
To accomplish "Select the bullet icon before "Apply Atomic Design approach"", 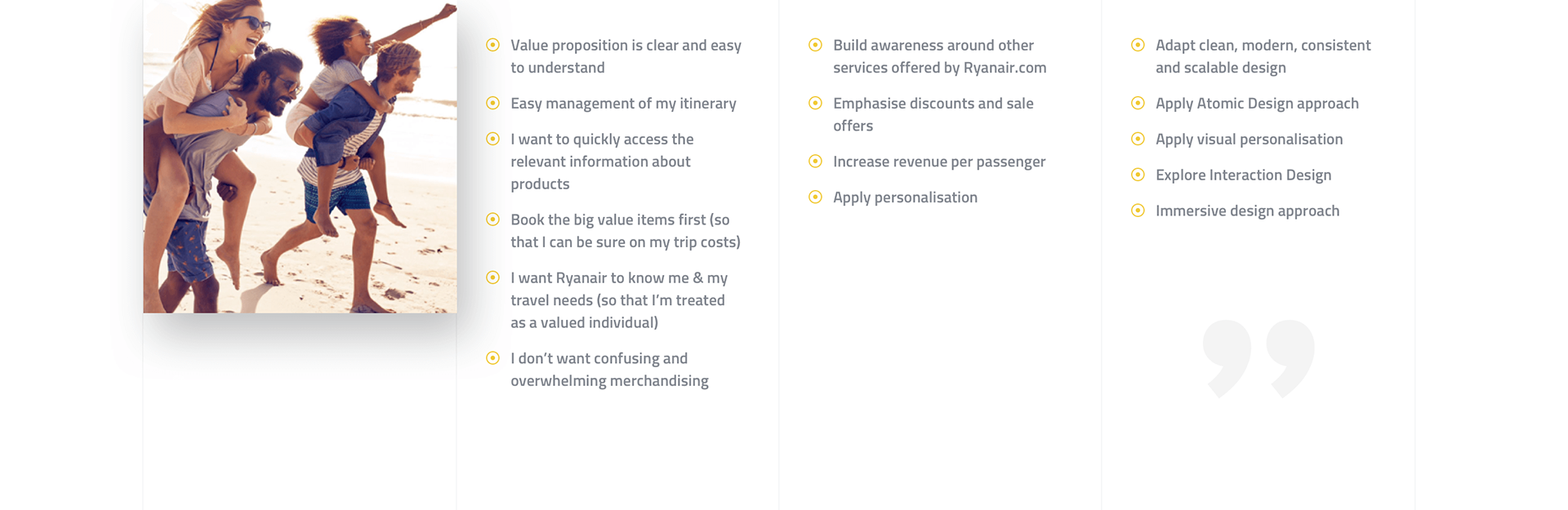I will pos(1138,103).
